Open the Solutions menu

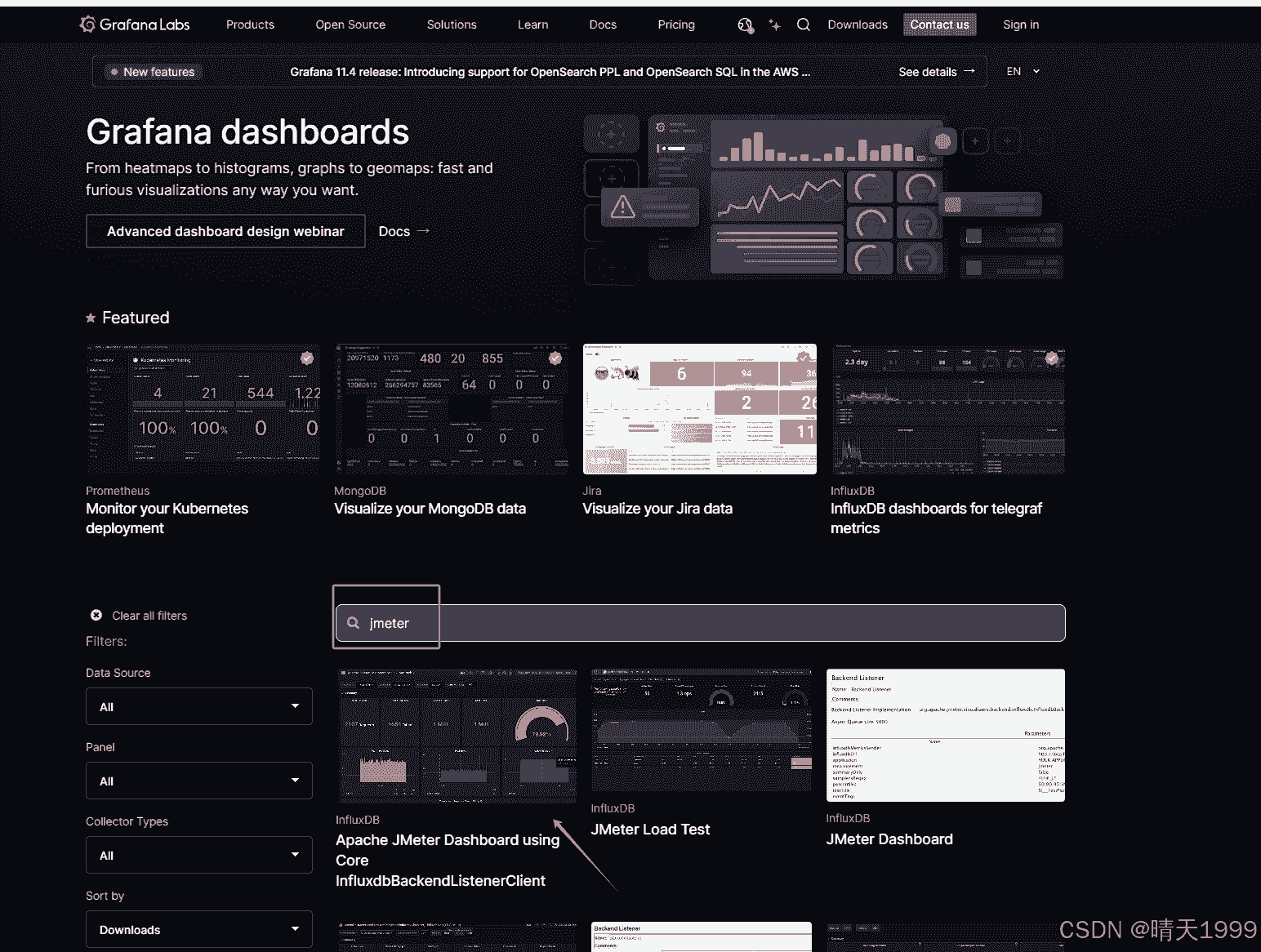pos(452,24)
